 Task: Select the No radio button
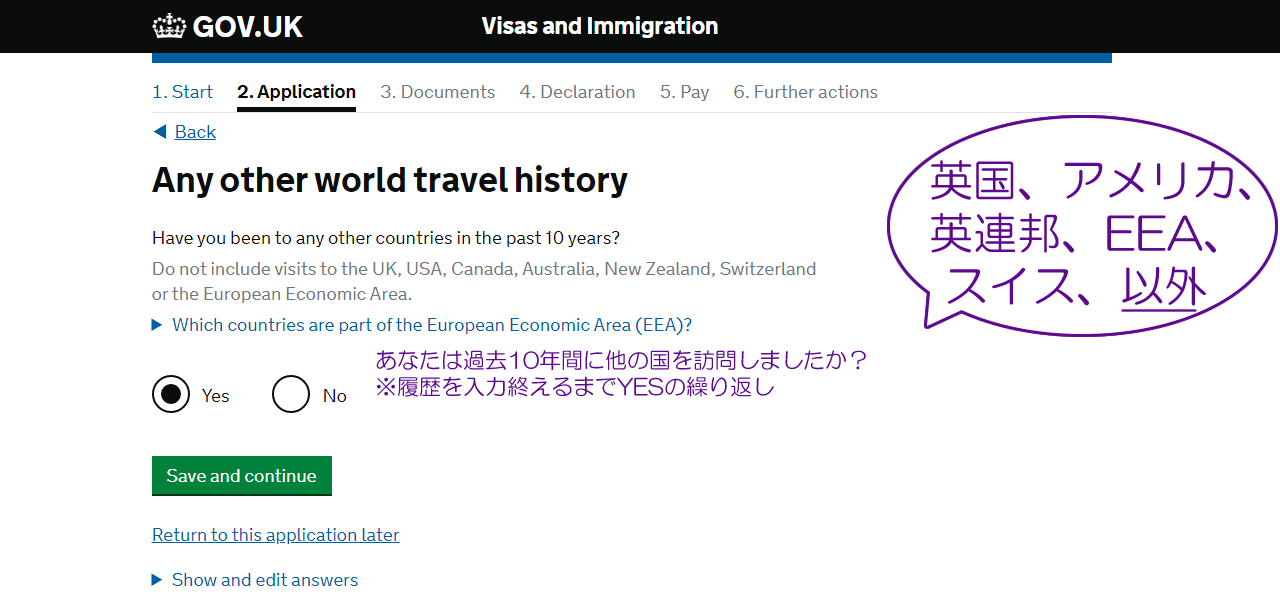click(x=291, y=394)
